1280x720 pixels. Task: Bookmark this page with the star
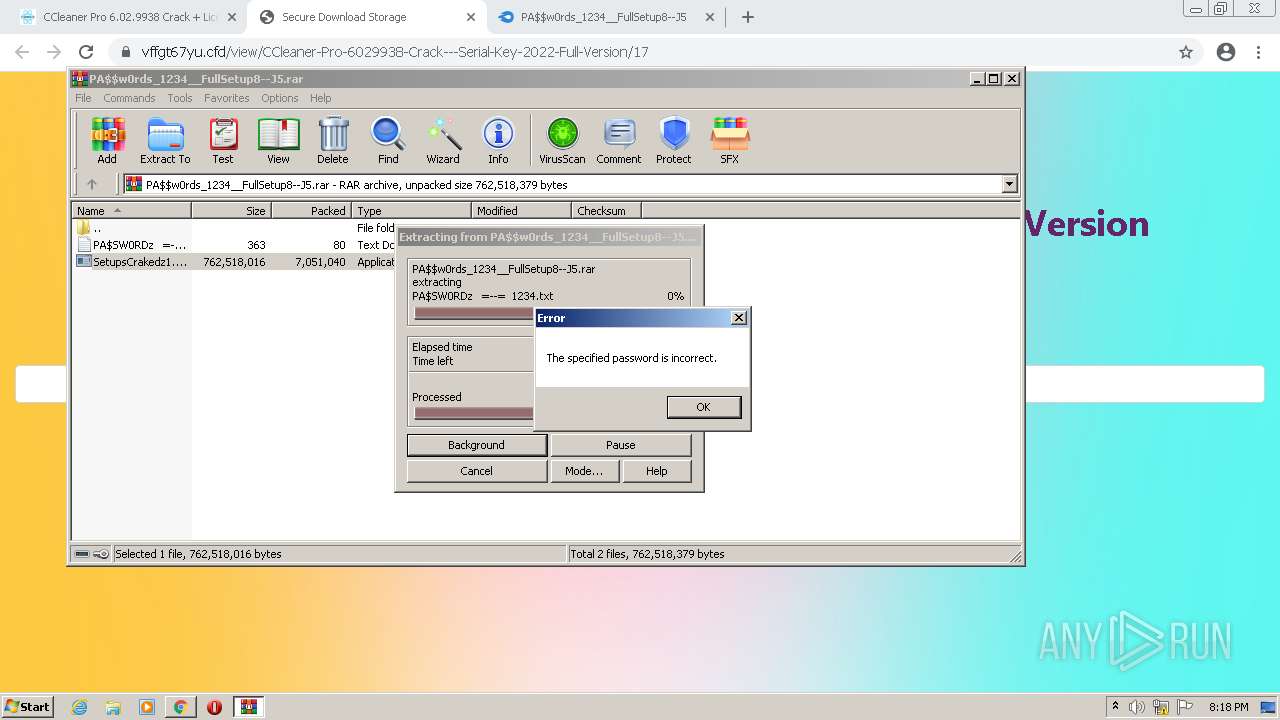click(x=1186, y=52)
